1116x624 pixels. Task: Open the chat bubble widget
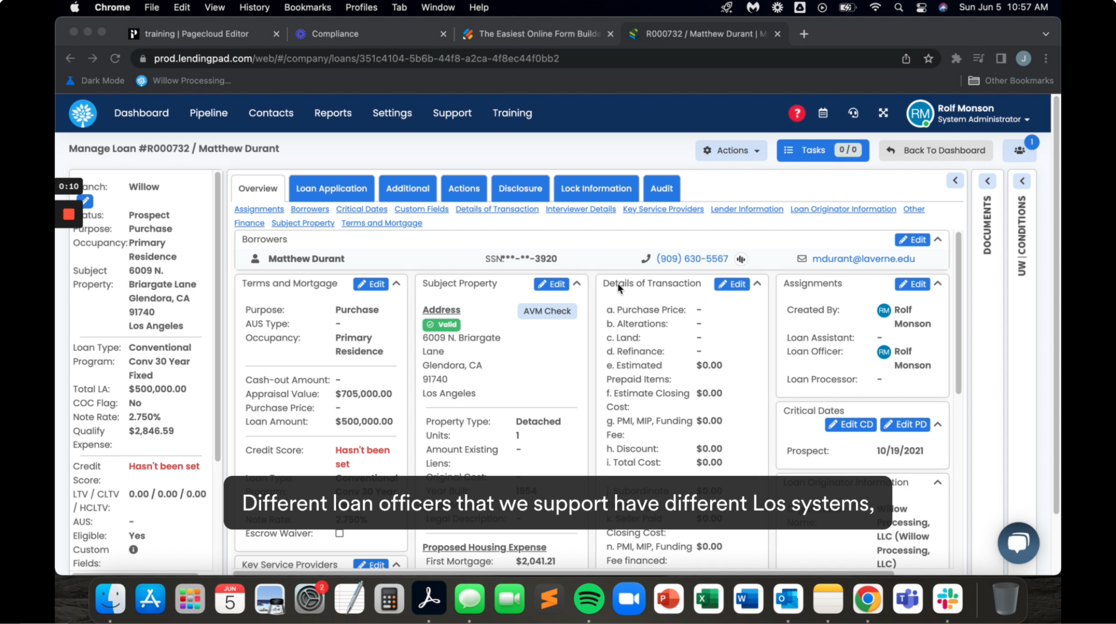click(x=1018, y=543)
